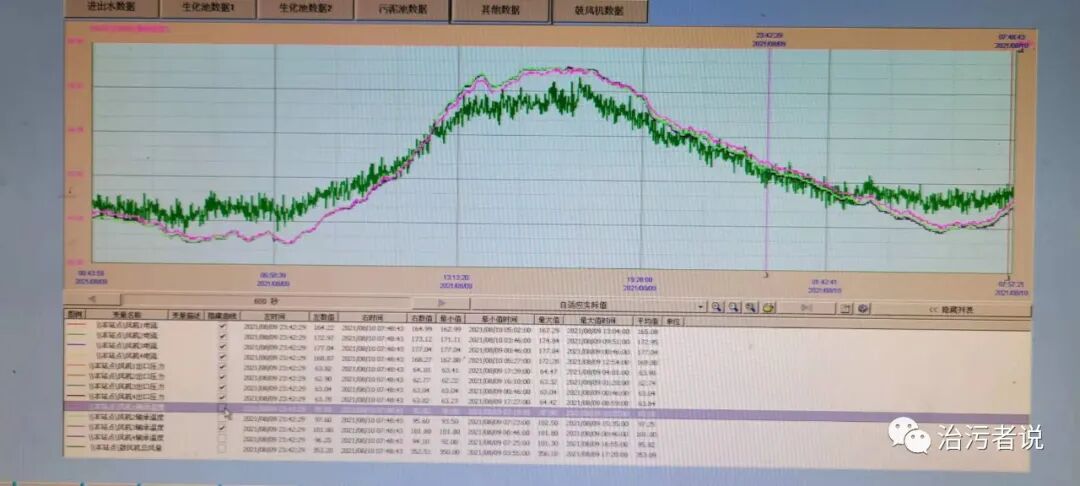Screen dimensions: 1080x486
Task: Click the 隐藏曲线 column header
Action: pyautogui.click(x=222, y=316)
